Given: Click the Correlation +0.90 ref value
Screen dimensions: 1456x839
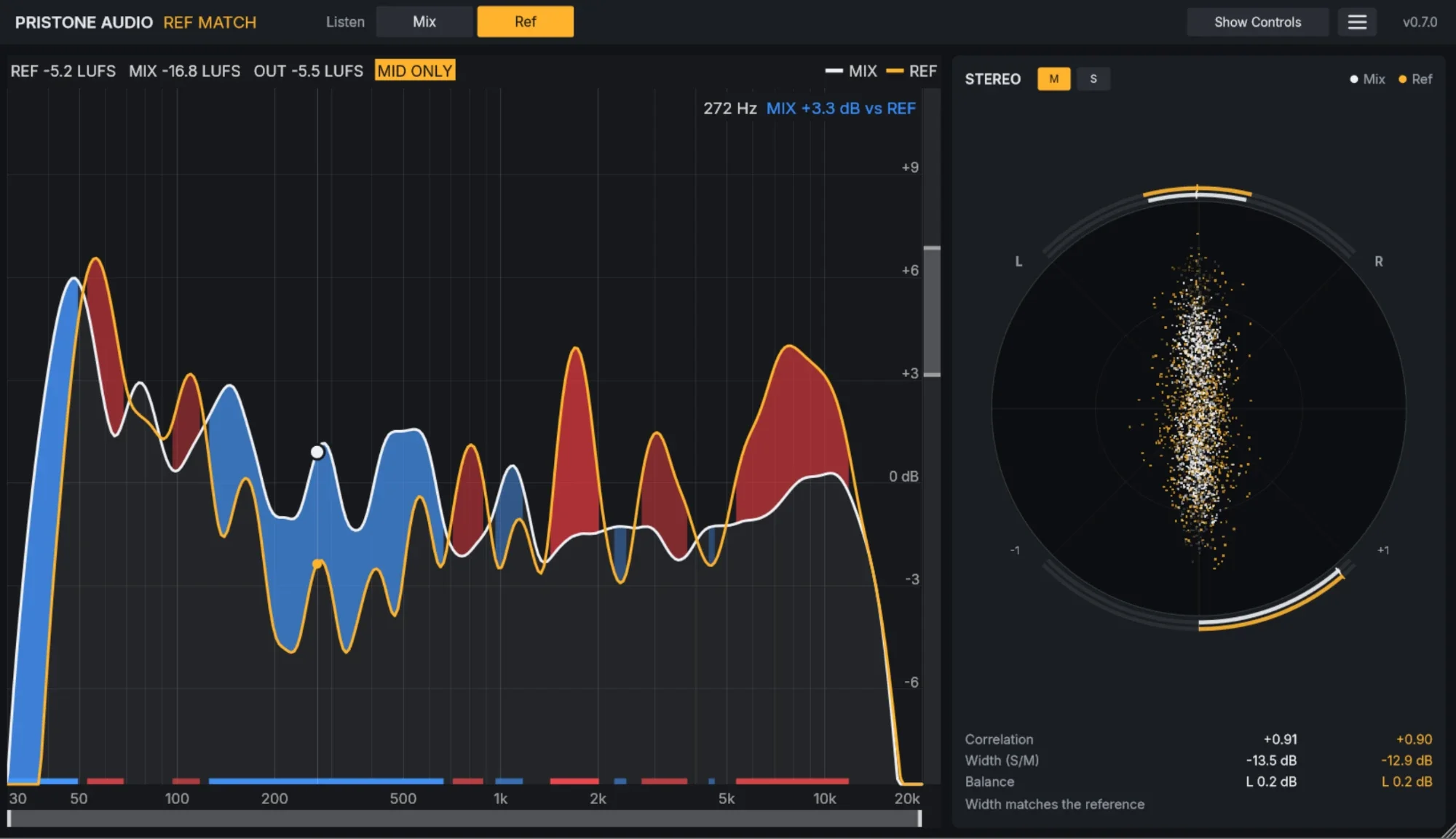Looking at the screenshot, I should point(1414,739).
